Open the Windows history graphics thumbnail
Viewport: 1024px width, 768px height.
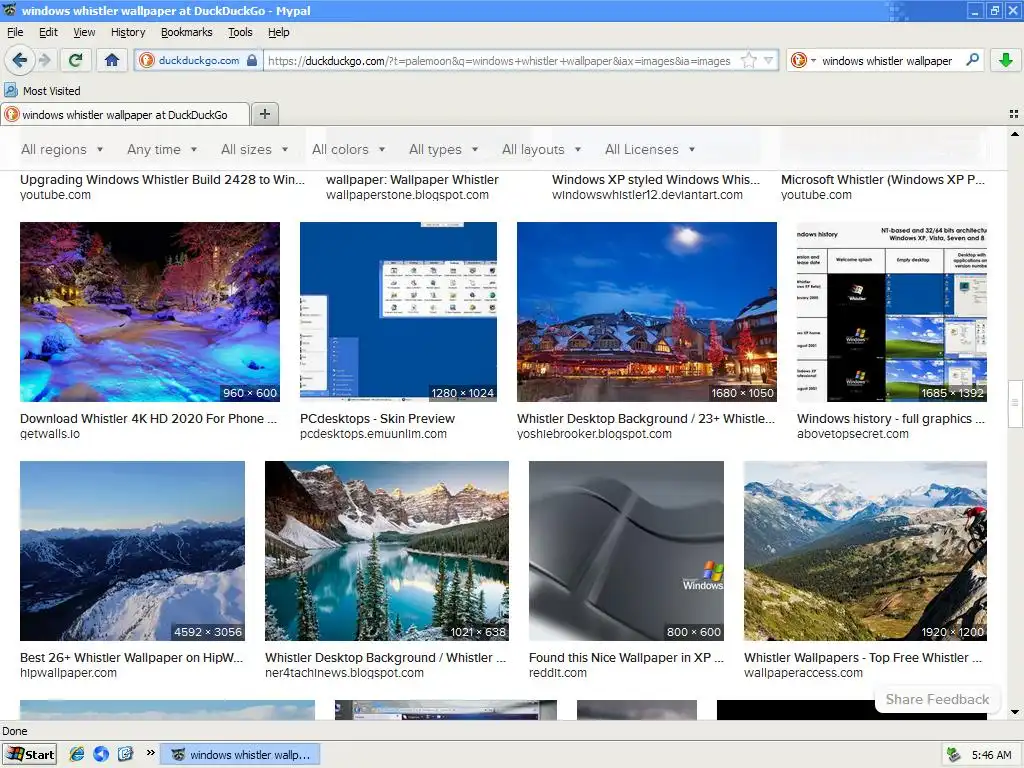click(892, 312)
